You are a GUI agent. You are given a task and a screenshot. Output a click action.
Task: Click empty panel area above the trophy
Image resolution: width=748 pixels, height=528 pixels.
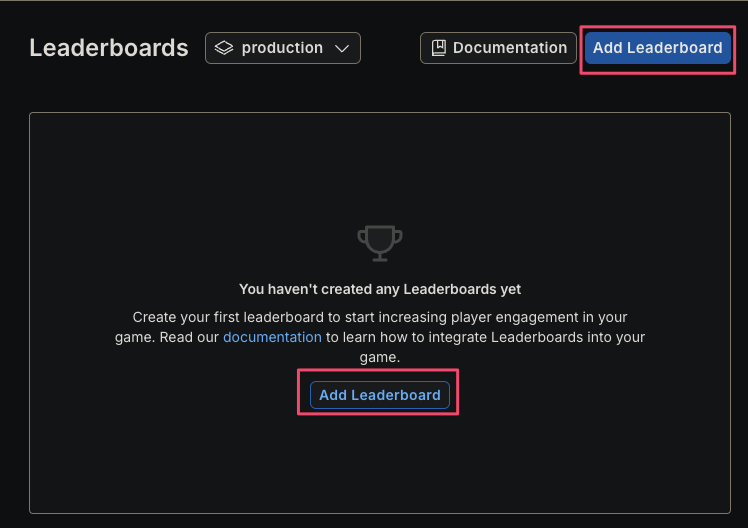(380, 167)
